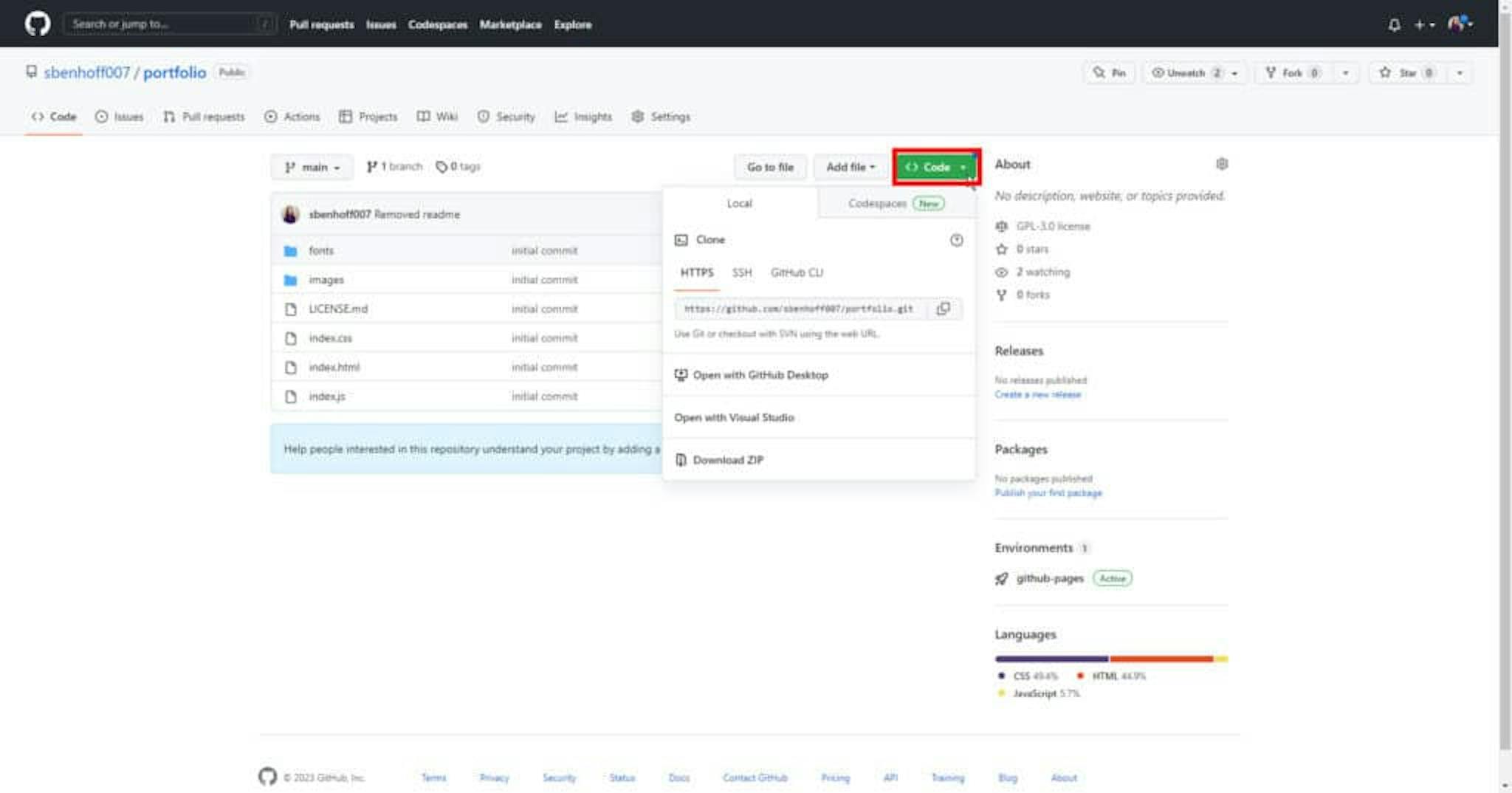Screen dimensions: 1512x793
Task: Click the Download ZIP option
Action: coord(727,460)
